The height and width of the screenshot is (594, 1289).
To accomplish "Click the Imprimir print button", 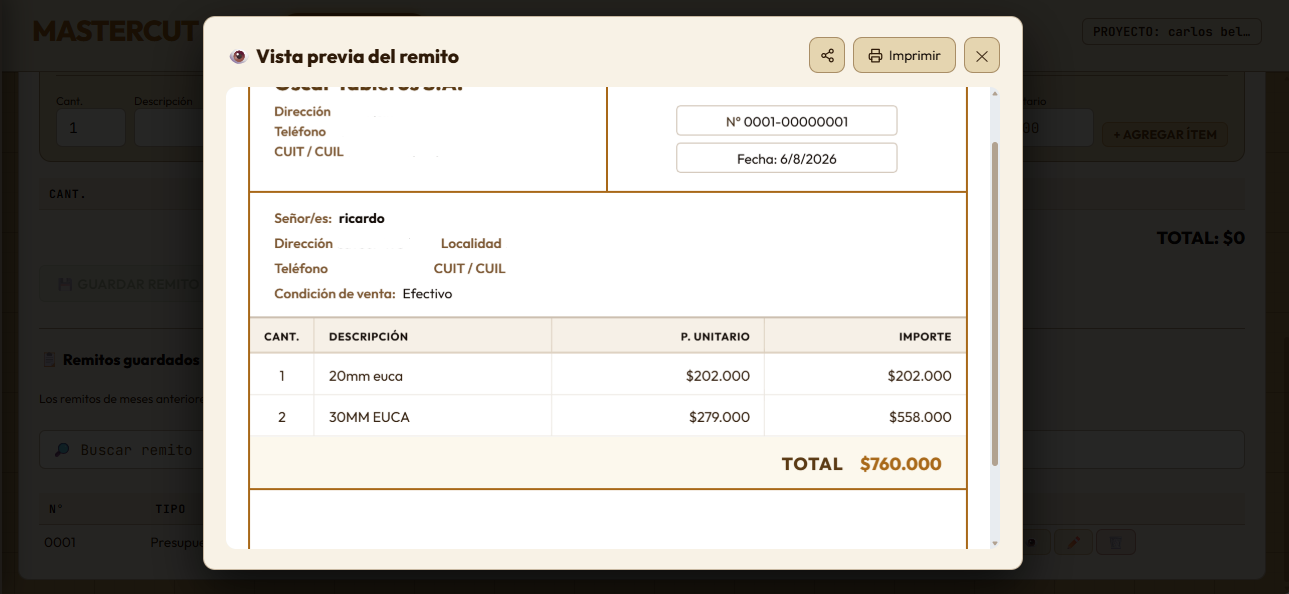I will (904, 55).
